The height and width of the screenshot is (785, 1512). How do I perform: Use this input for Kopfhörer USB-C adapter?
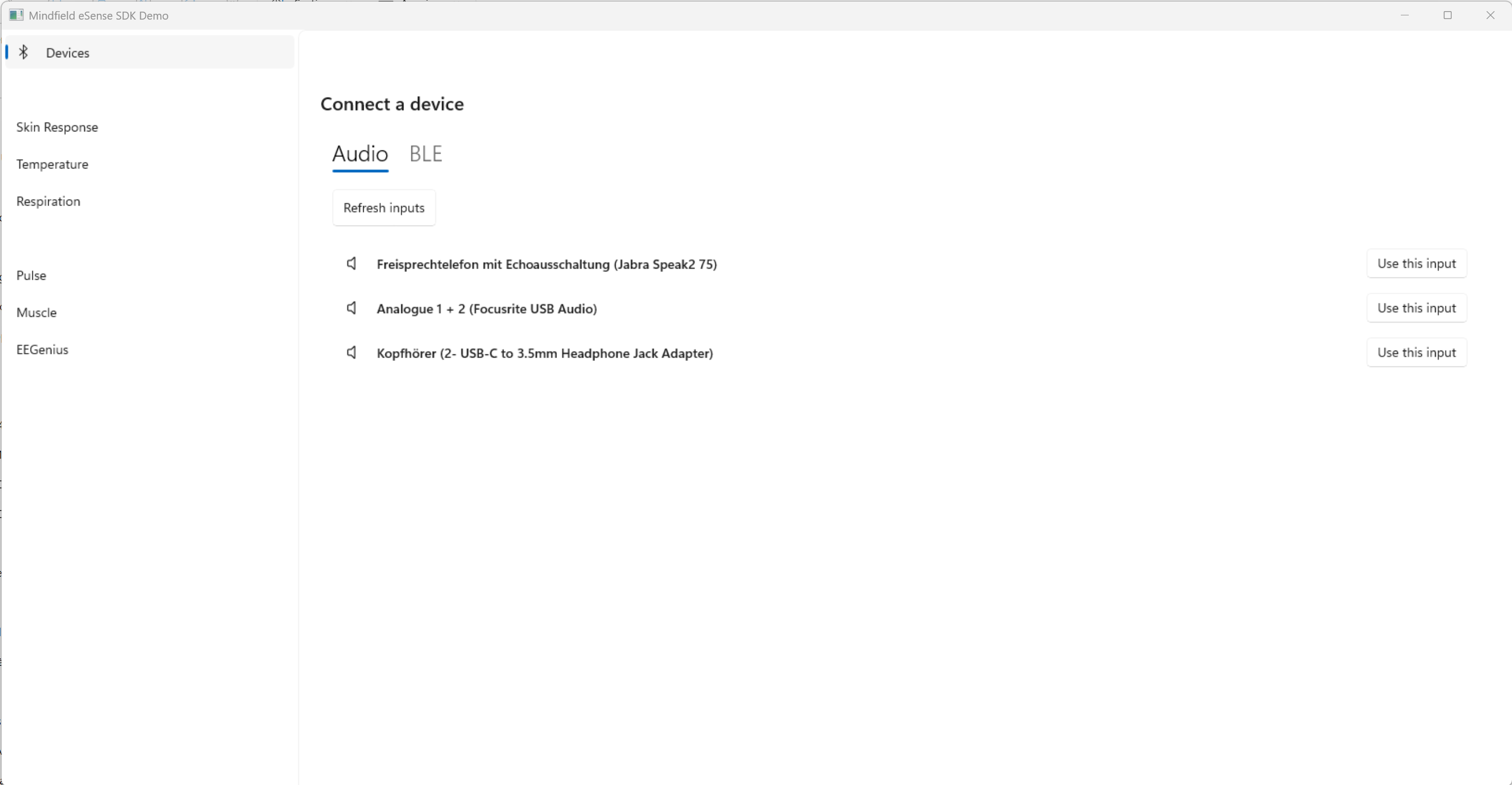pyautogui.click(x=1416, y=353)
